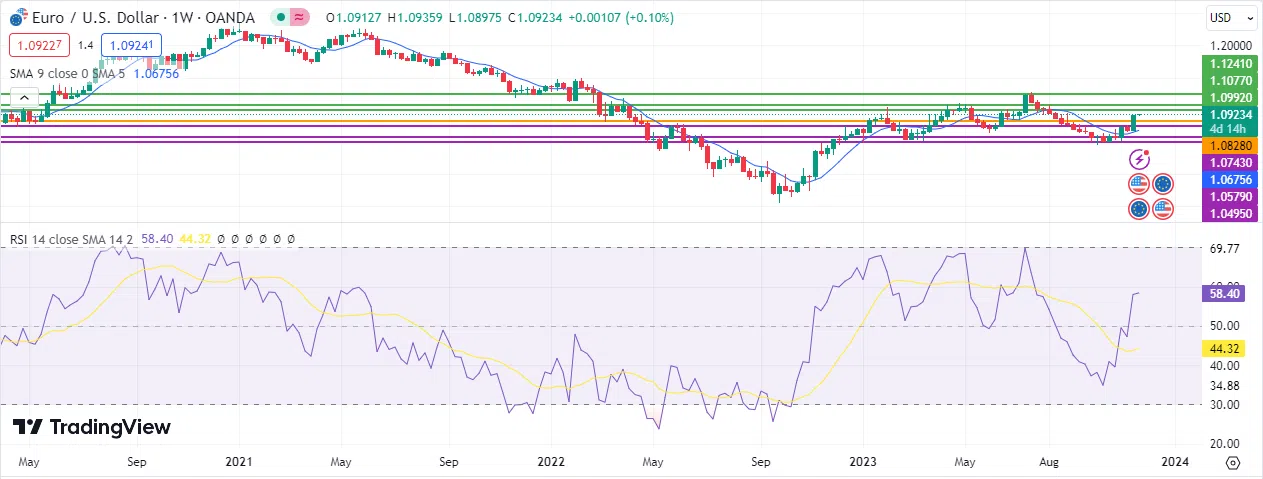This screenshot has width=1263, height=479.
Task: Click the EUR/USD flag symbol icon
Action: tap(17, 17)
